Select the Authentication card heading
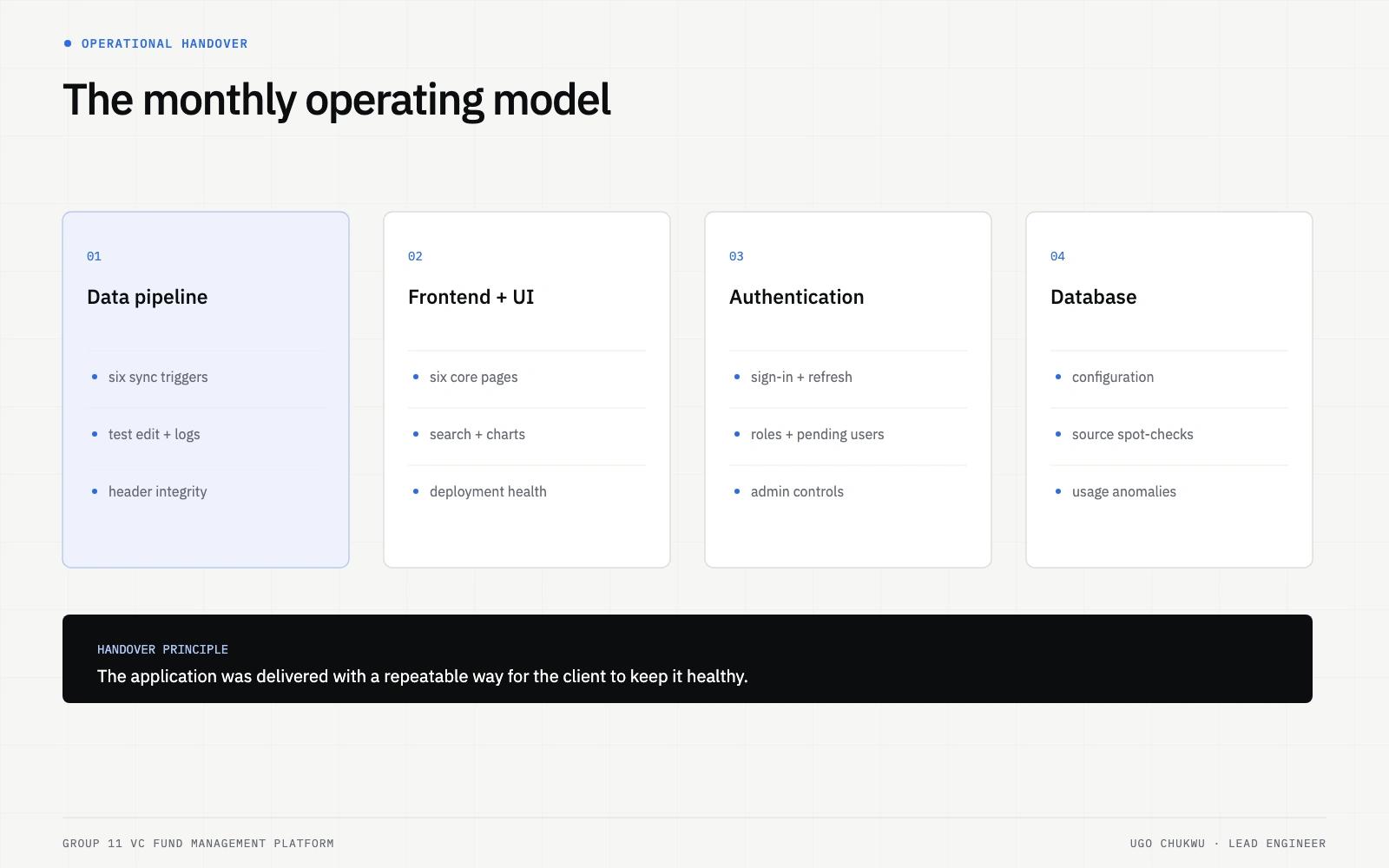Screen dimensions: 1389x868 coord(796,297)
